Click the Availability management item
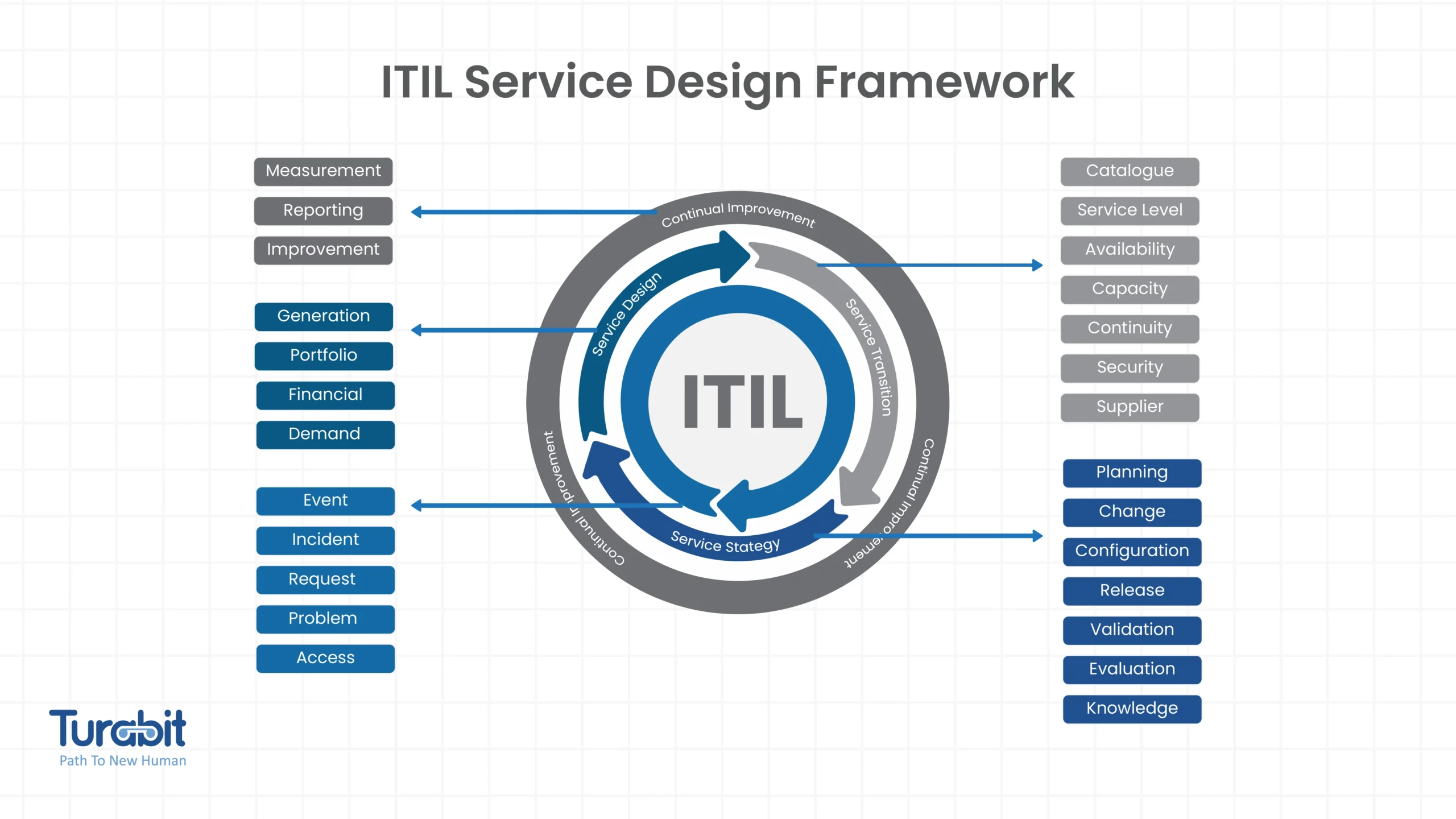This screenshot has height=819, width=1456. click(1129, 249)
